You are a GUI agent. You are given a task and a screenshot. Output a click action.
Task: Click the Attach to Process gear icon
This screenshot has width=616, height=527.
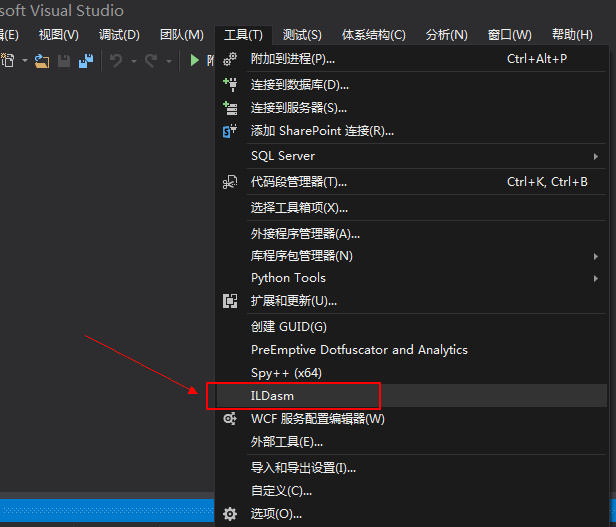(x=230, y=59)
